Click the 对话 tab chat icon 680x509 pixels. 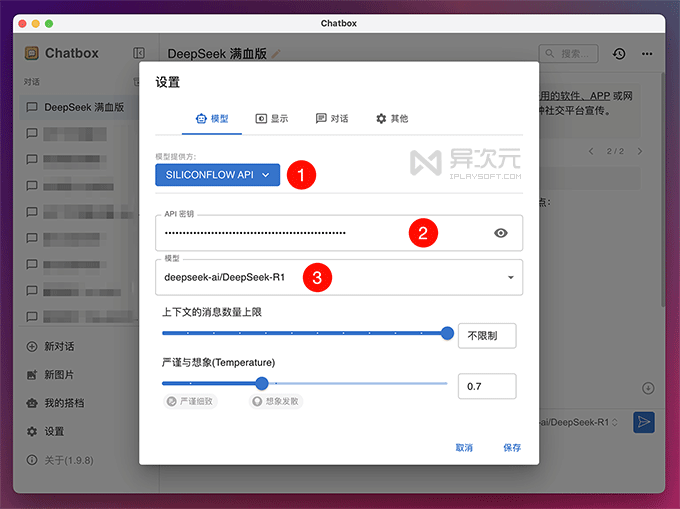point(321,118)
